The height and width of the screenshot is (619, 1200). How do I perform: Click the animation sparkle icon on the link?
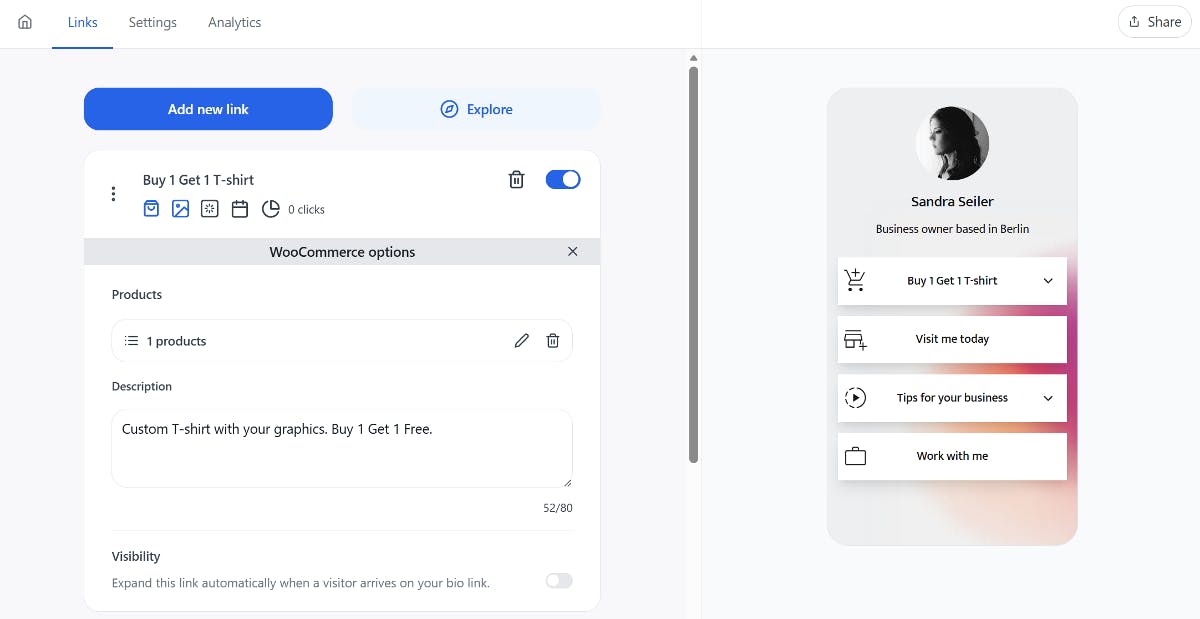pos(209,208)
